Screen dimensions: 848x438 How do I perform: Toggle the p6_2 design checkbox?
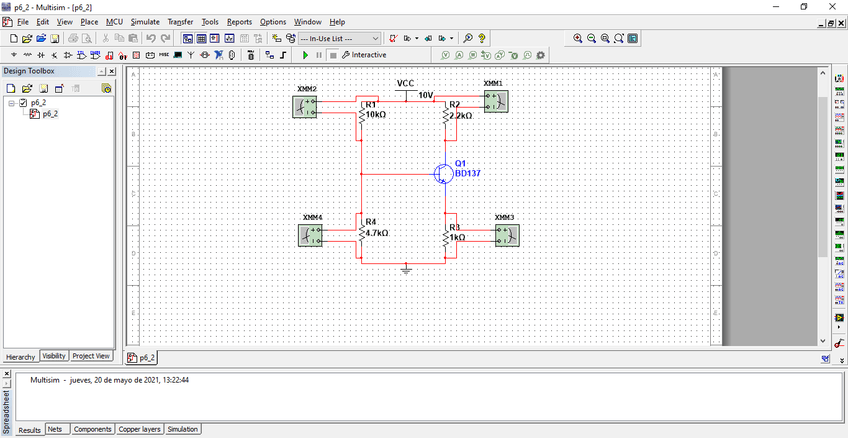[x=23, y=102]
